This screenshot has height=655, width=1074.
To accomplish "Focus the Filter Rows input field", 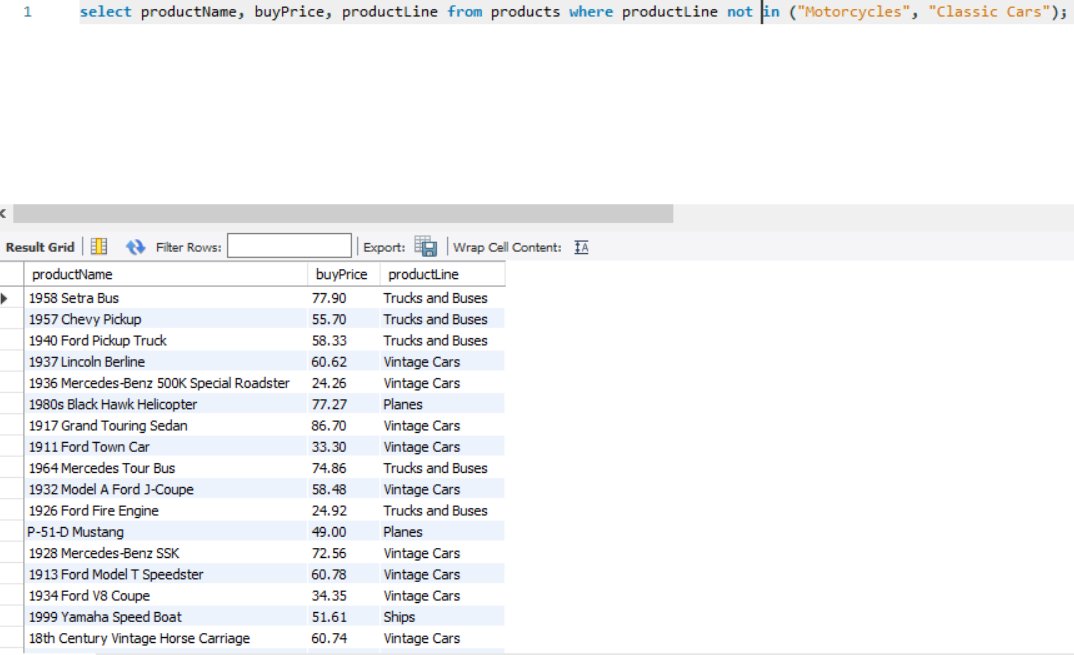I will [289, 246].
